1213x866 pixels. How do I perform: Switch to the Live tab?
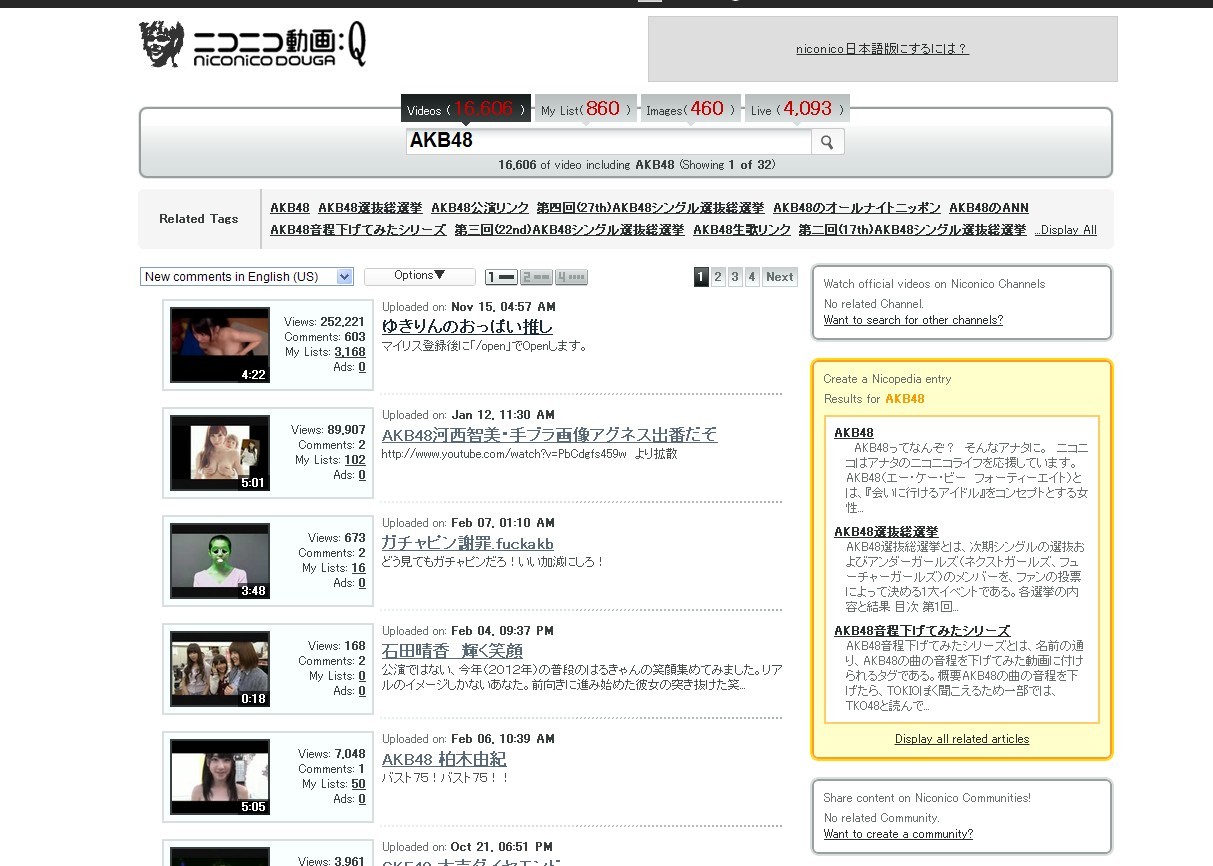pyautogui.click(x=797, y=109)
